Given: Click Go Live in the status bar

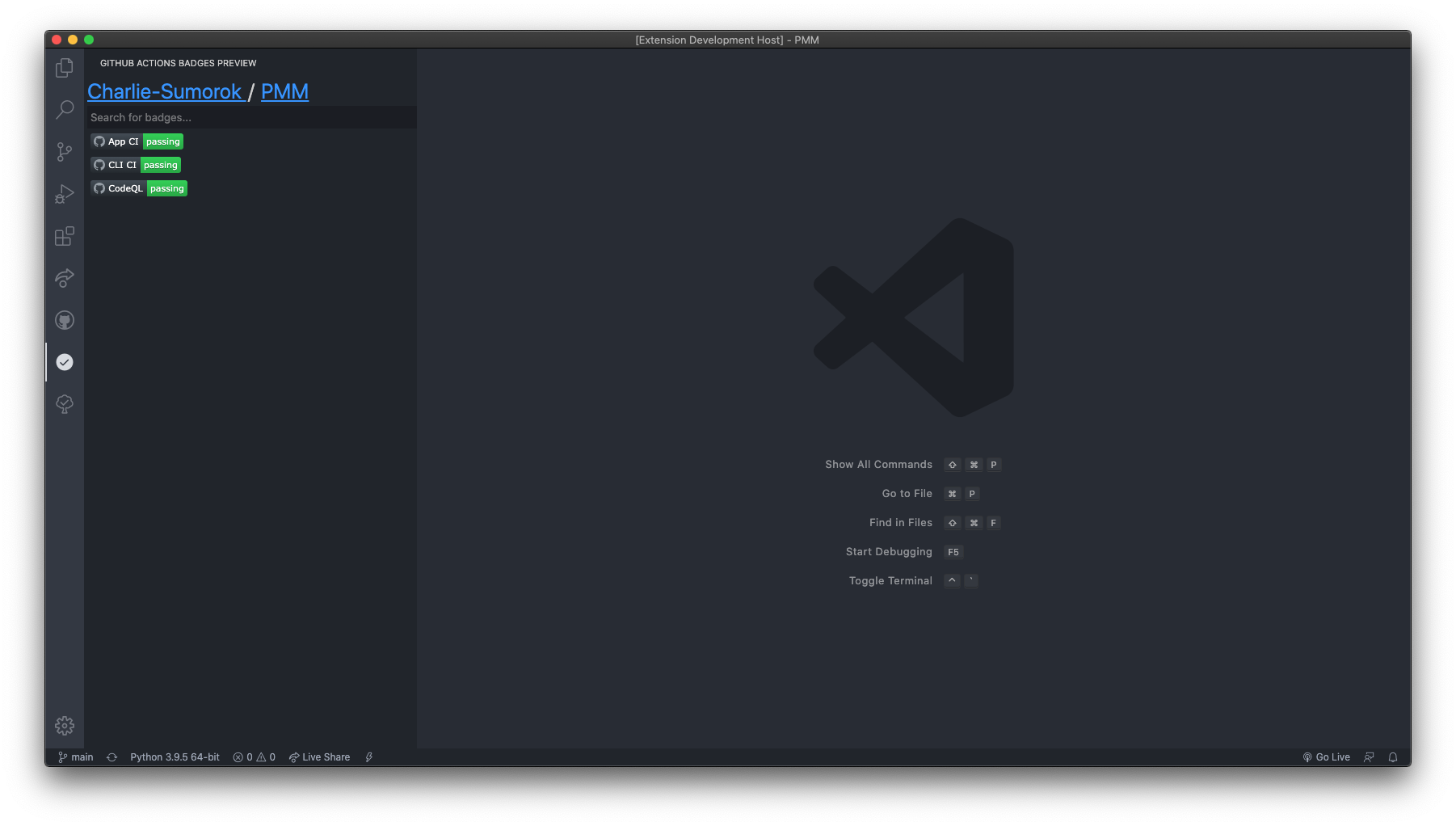Looking at the screenshot, I should (1326, 757).
